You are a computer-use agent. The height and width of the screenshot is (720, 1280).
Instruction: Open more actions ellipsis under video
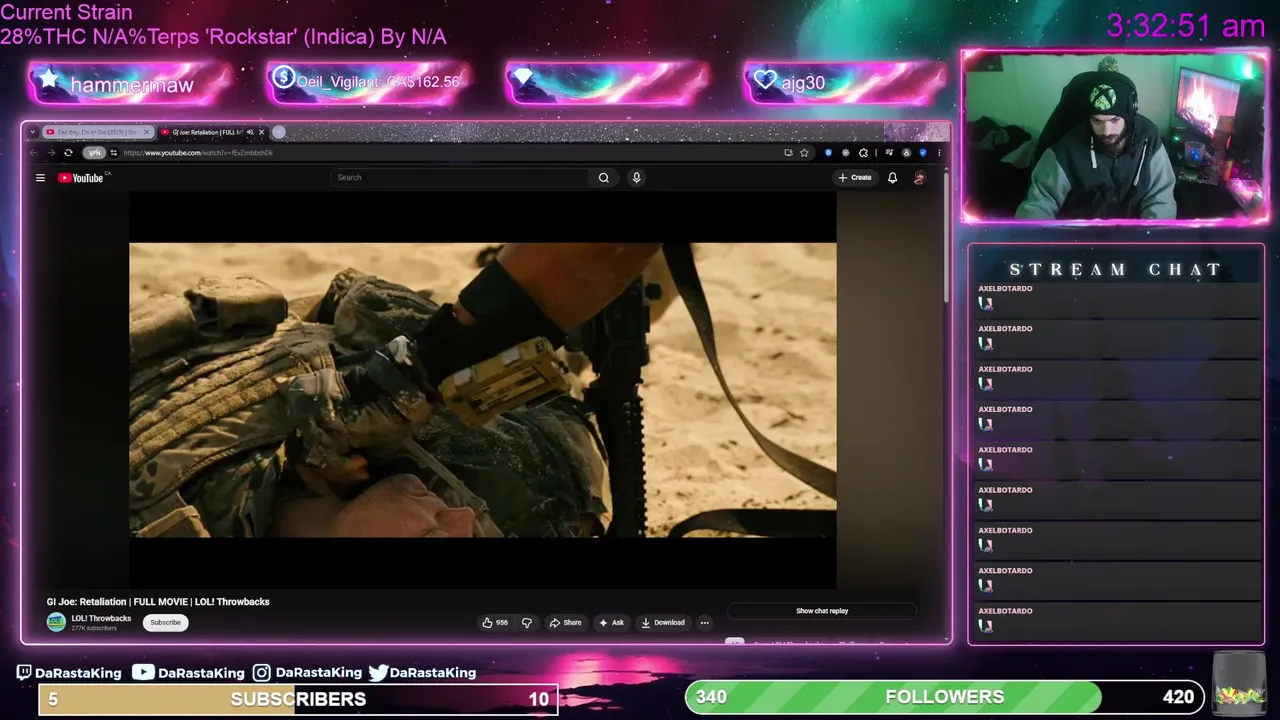tap(704, 623)
